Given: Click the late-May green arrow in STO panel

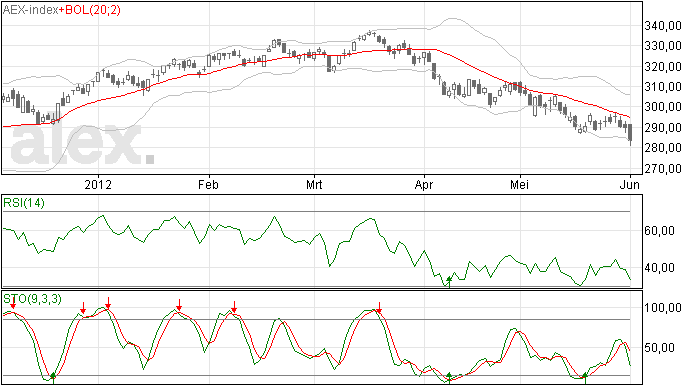Looking at the screenshot, I should pos(585,378).
